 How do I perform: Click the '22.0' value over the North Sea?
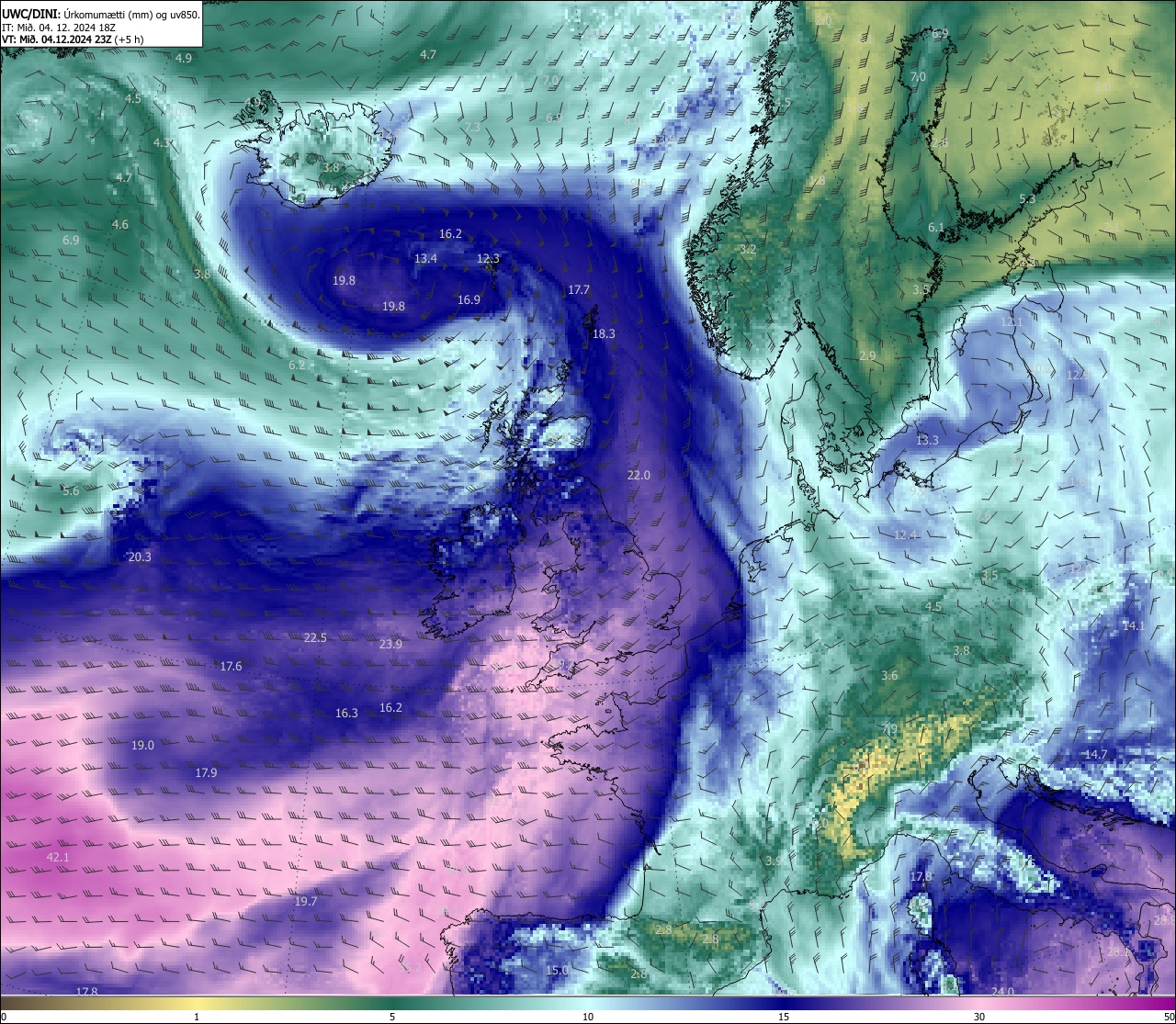point(639,475)
